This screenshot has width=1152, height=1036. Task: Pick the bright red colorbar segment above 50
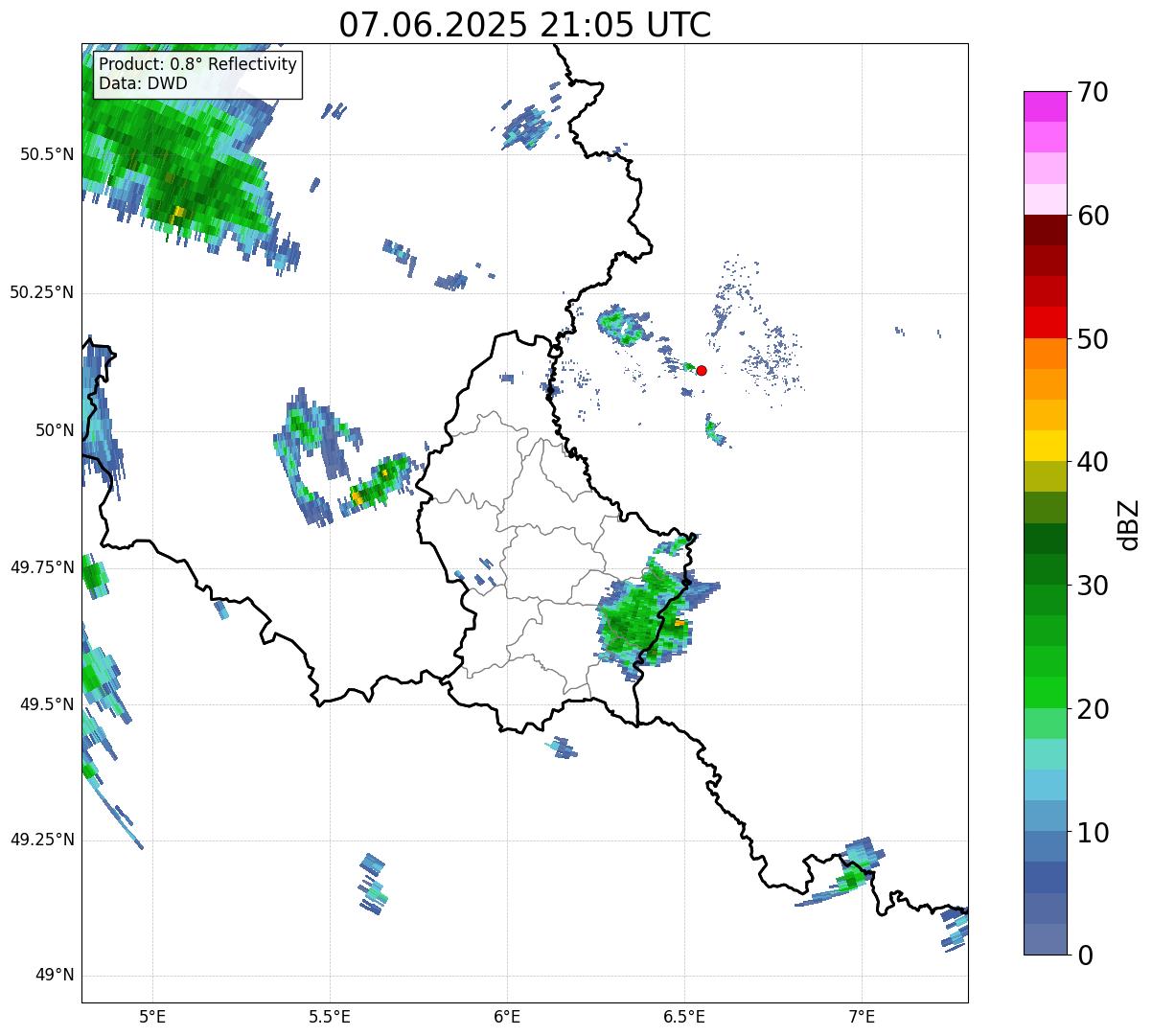point(1045,322)
